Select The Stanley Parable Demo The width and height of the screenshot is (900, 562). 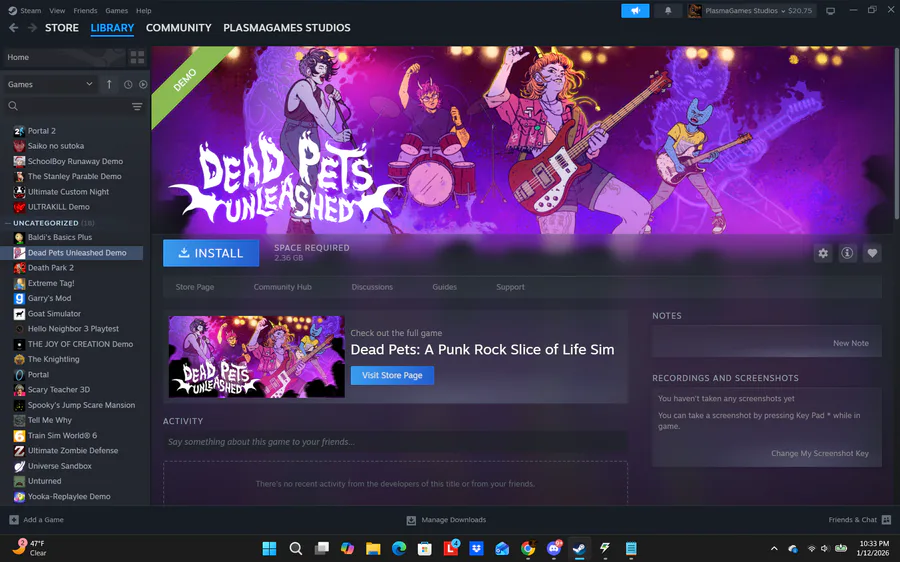point(75,176)
